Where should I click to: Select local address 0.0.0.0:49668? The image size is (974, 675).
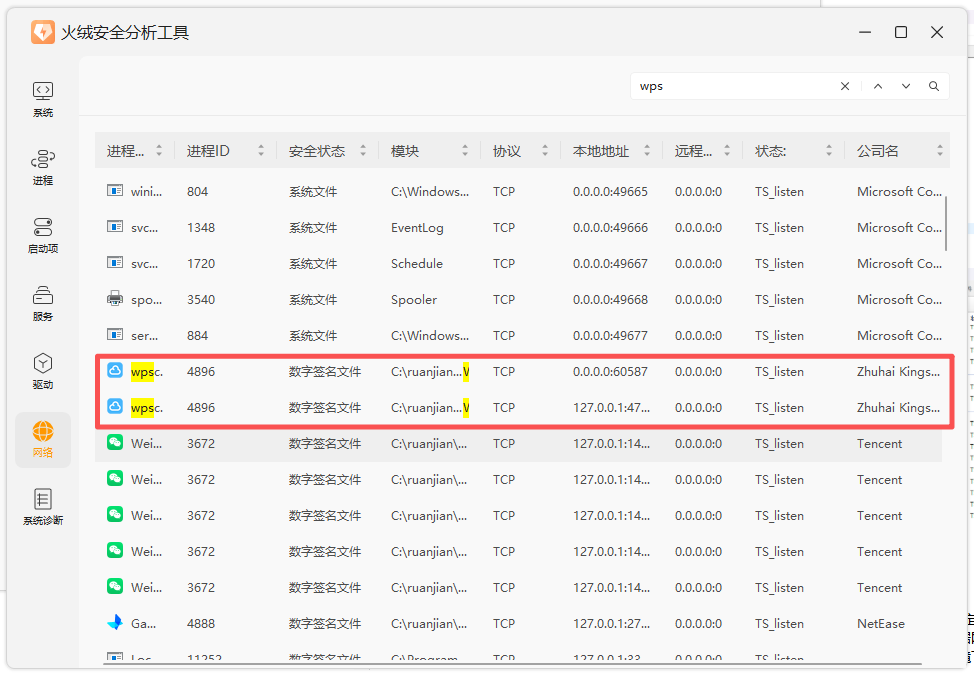[610, 300]
